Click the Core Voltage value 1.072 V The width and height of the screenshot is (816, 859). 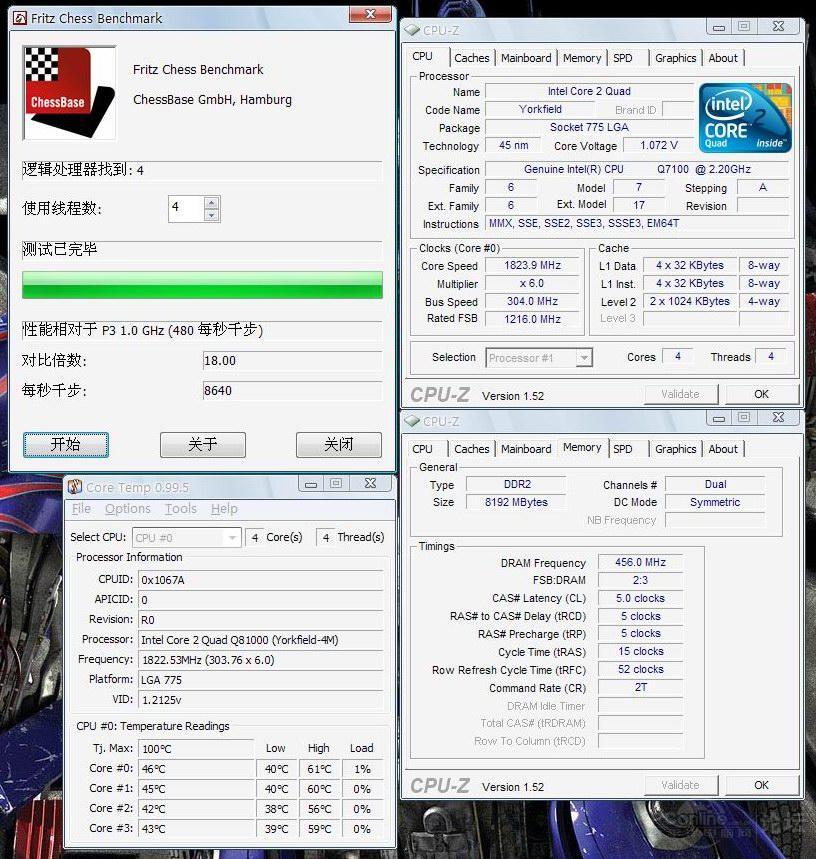(659, 145)
